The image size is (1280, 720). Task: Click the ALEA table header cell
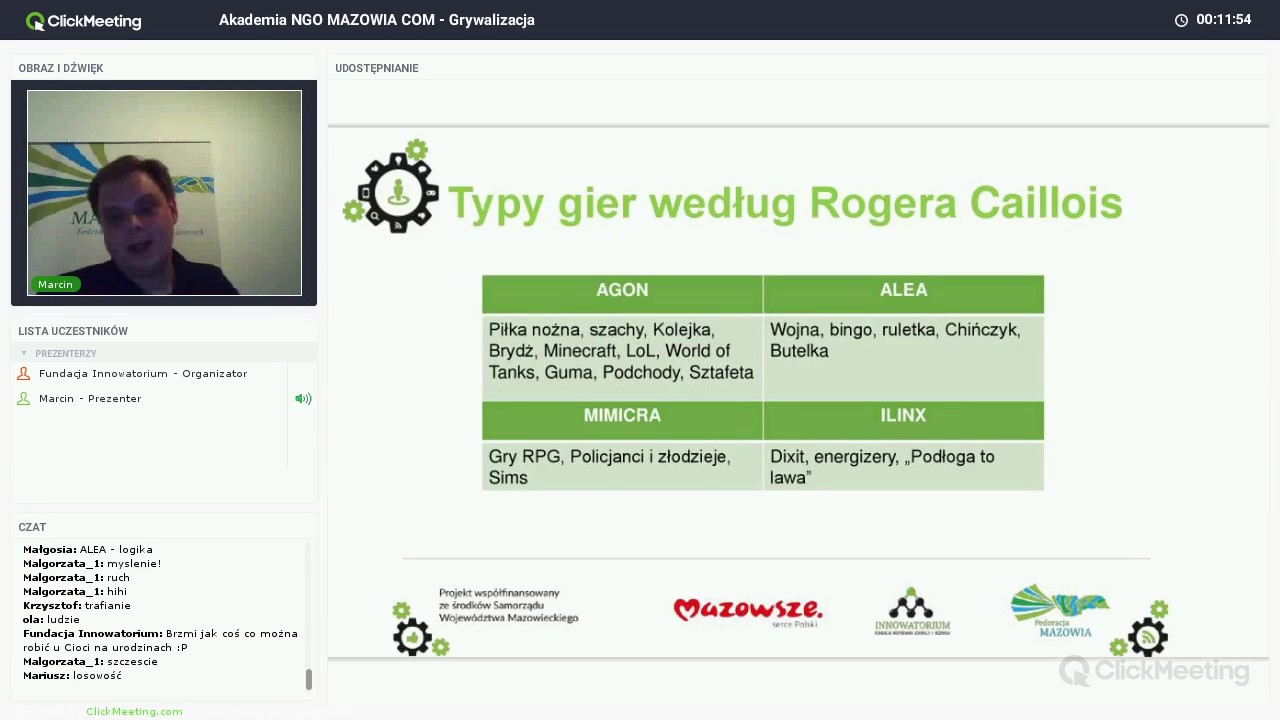[x=904, y=294]
